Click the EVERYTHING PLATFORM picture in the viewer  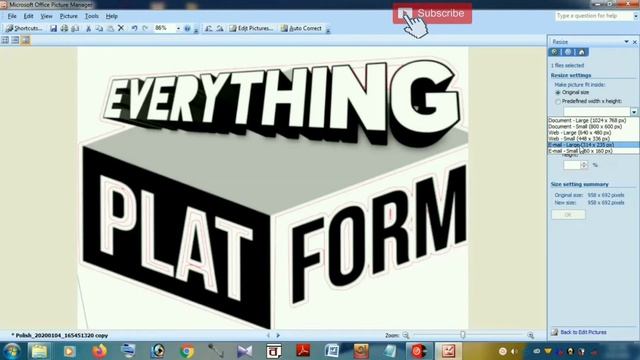pyautogui.click(x=273, y=188)
